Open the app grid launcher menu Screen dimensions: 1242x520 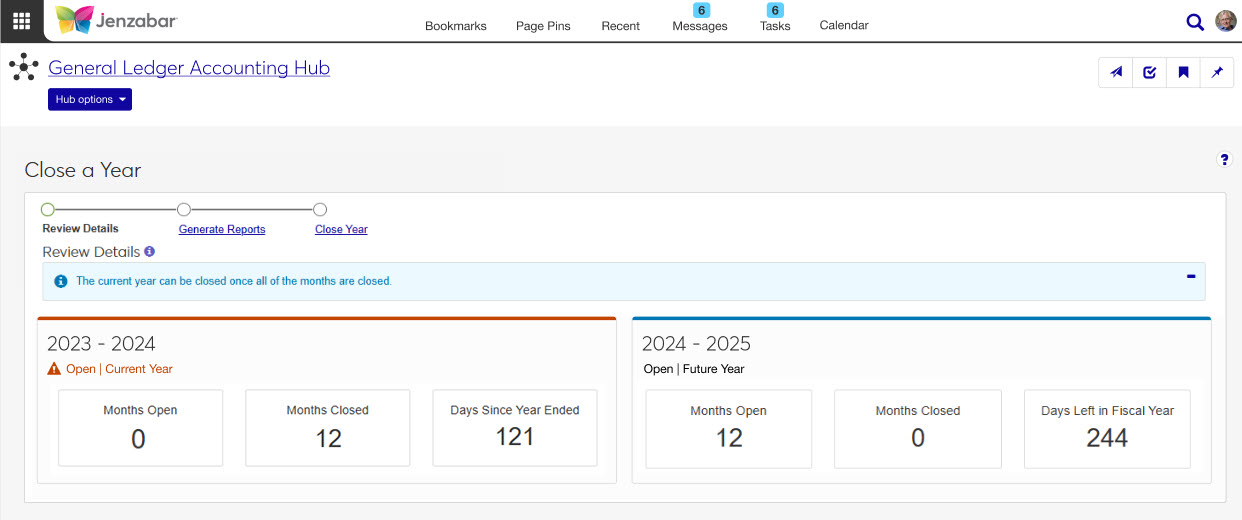[21, 21]
